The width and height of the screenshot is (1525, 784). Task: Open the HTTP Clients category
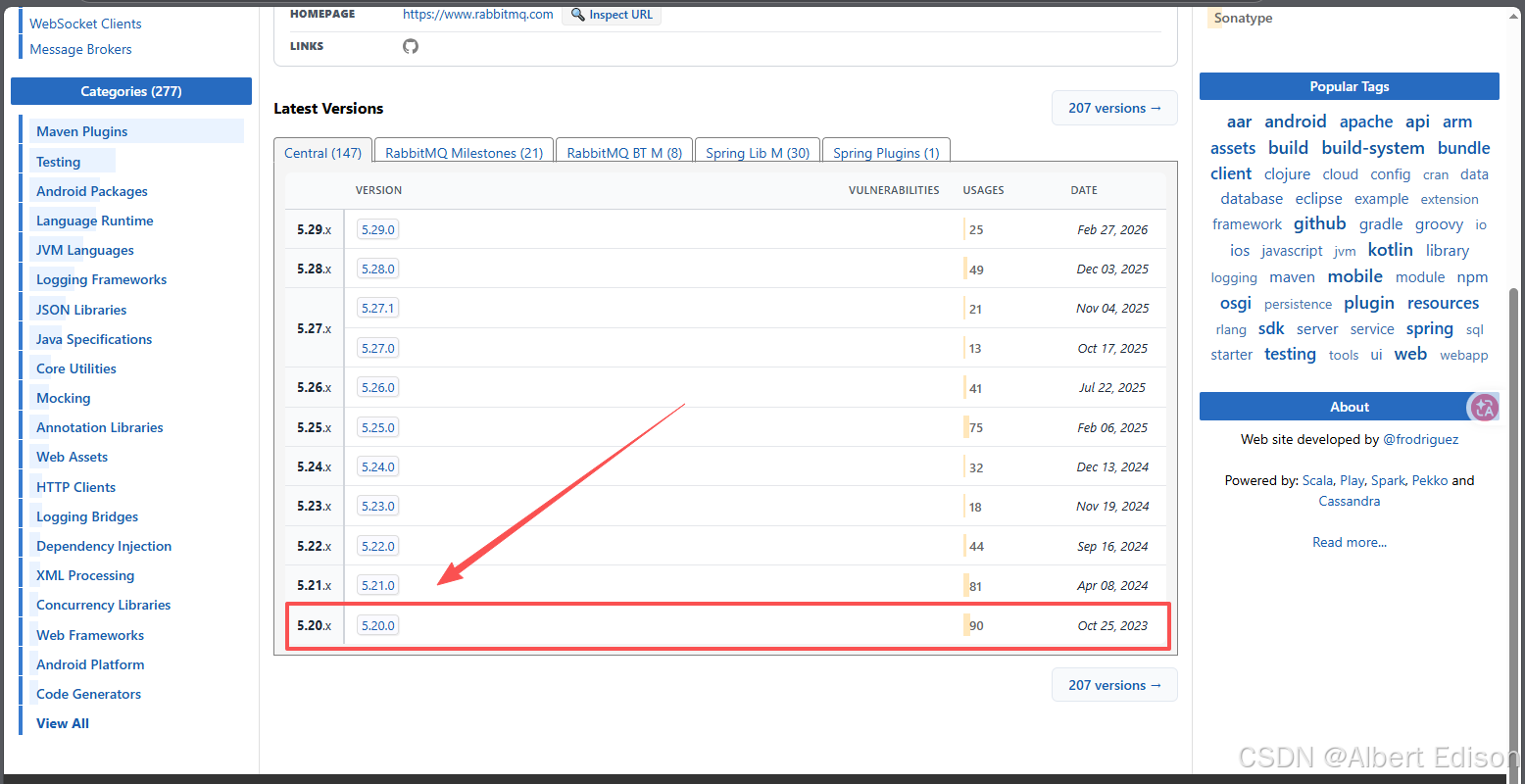[76, 487]
